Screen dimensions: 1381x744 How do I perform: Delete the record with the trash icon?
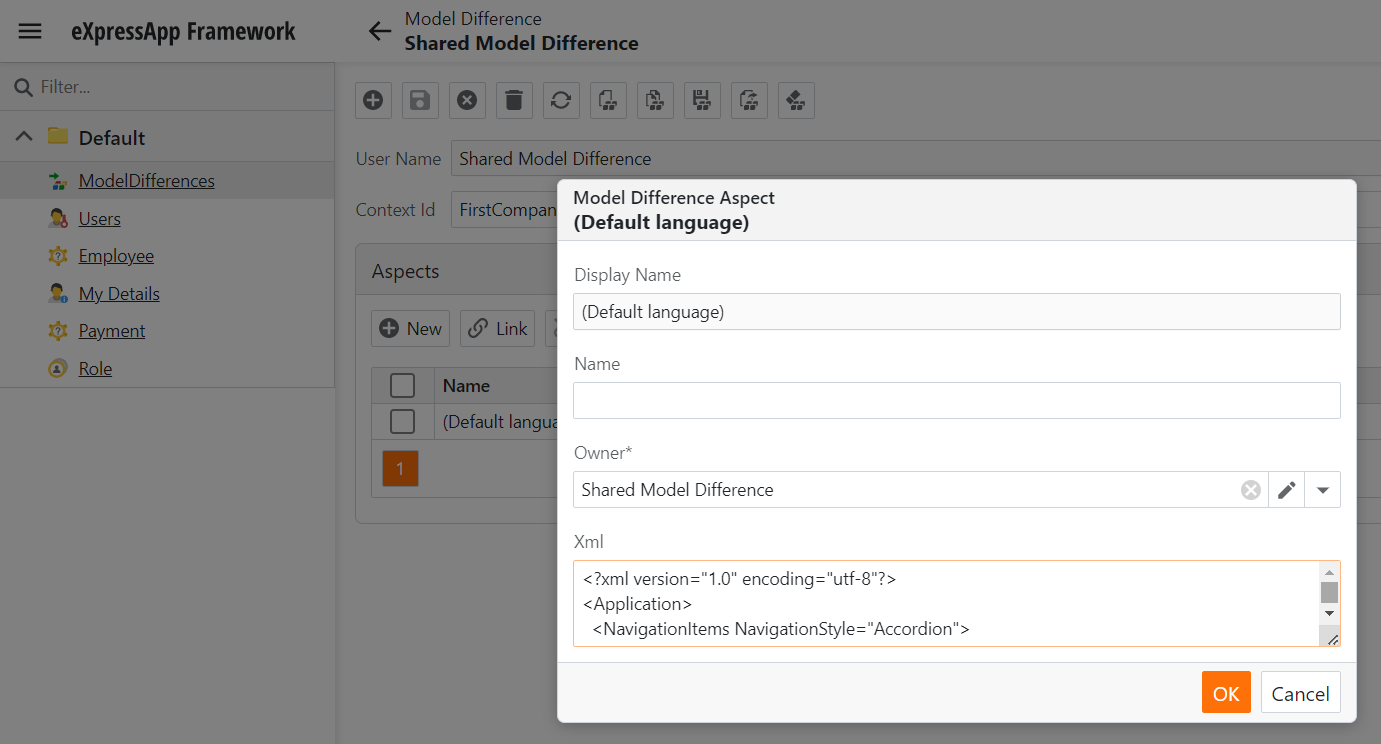[514, 100]
